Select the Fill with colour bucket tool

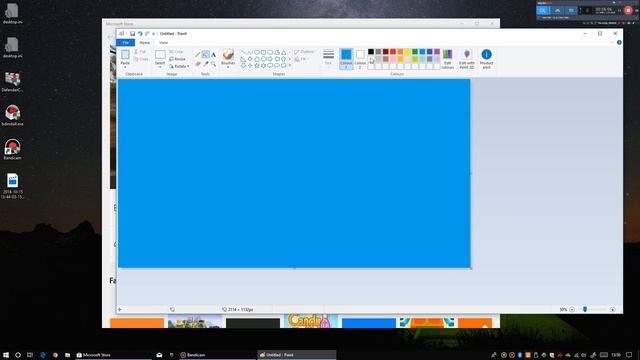point(205,55)
